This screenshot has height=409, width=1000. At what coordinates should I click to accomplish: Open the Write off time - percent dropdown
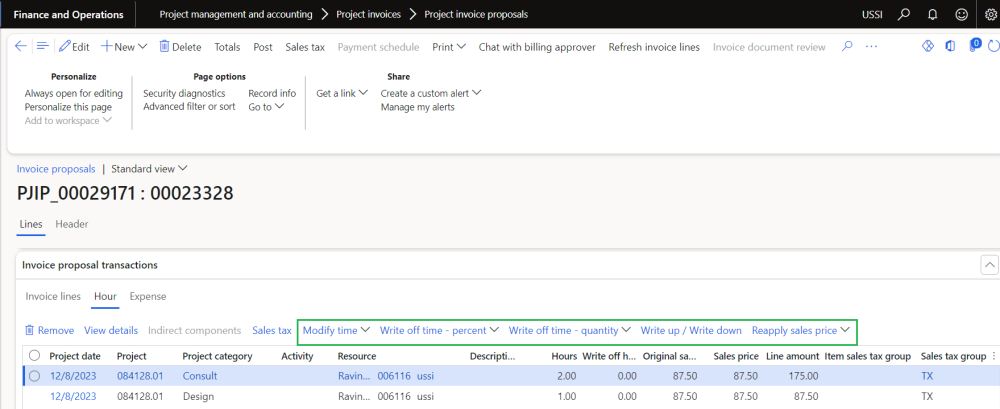(439, 330)
